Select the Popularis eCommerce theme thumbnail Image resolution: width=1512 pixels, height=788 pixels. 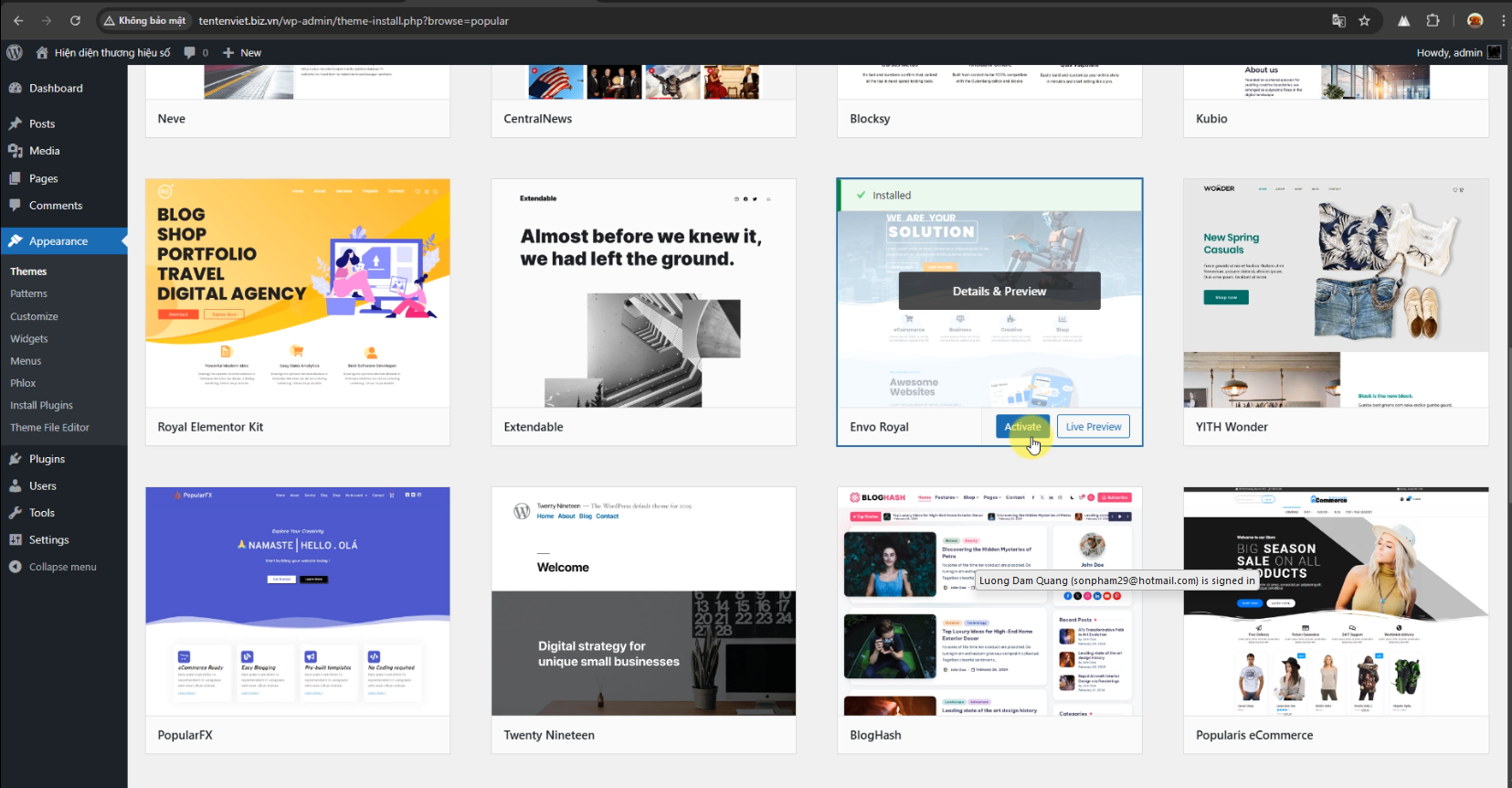[1336, 602]
